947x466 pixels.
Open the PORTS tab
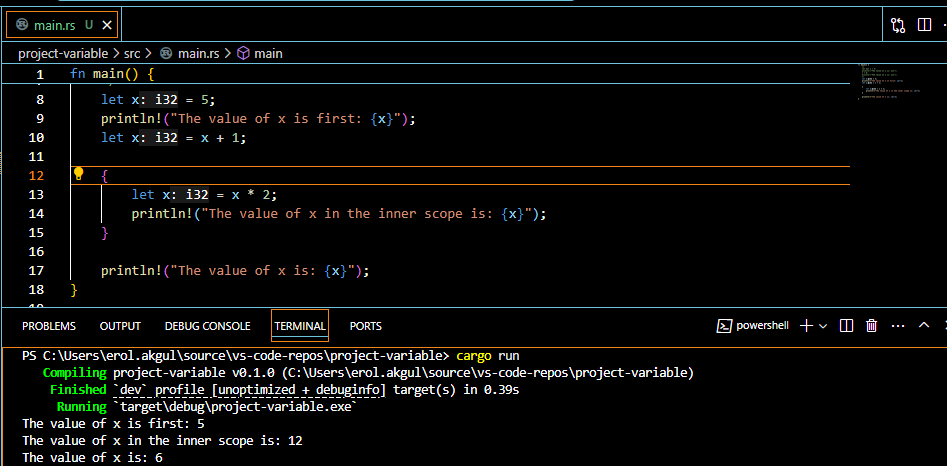365,326
